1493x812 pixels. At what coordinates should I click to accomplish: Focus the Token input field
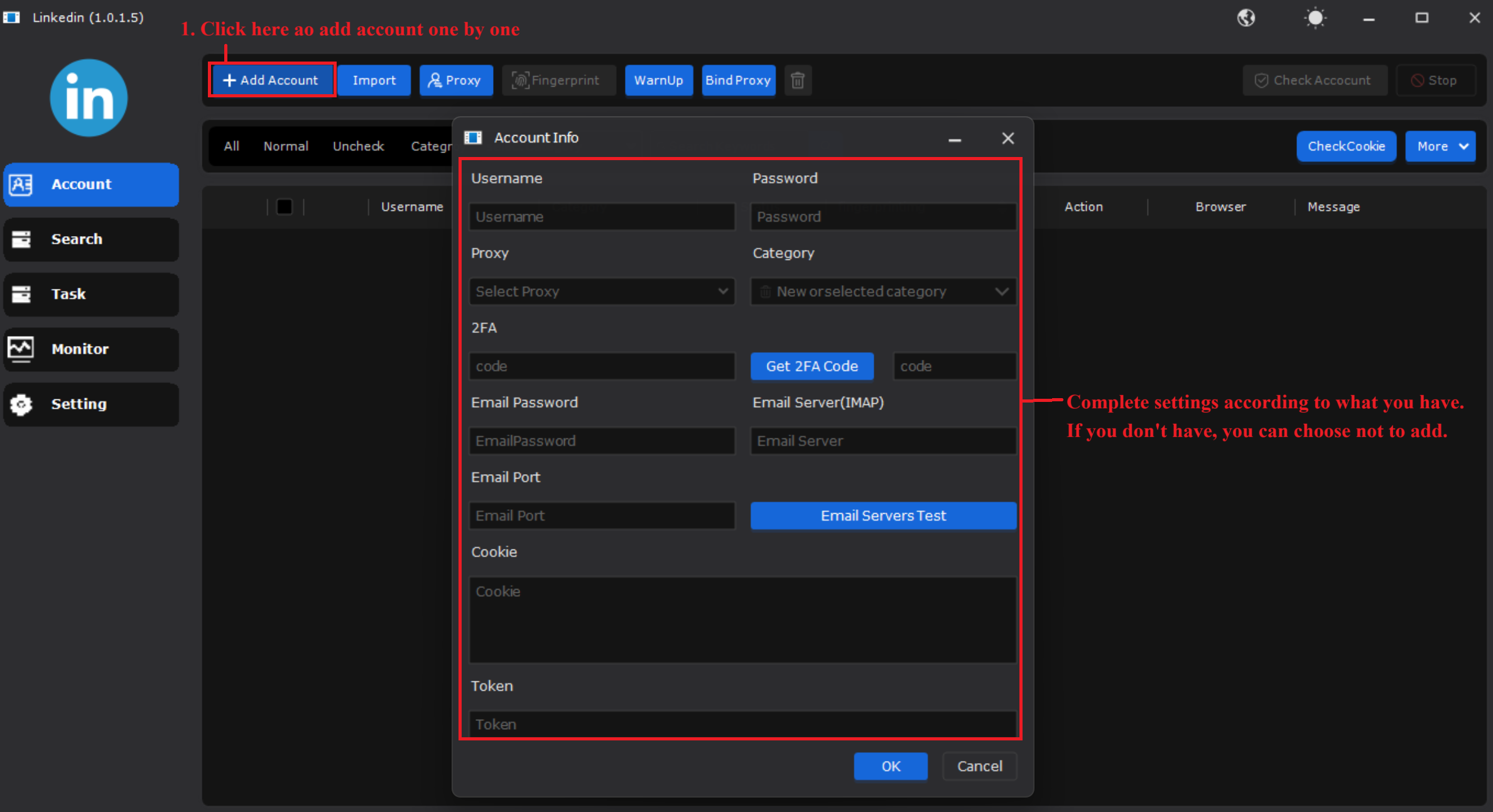click(x=742, y=724)
